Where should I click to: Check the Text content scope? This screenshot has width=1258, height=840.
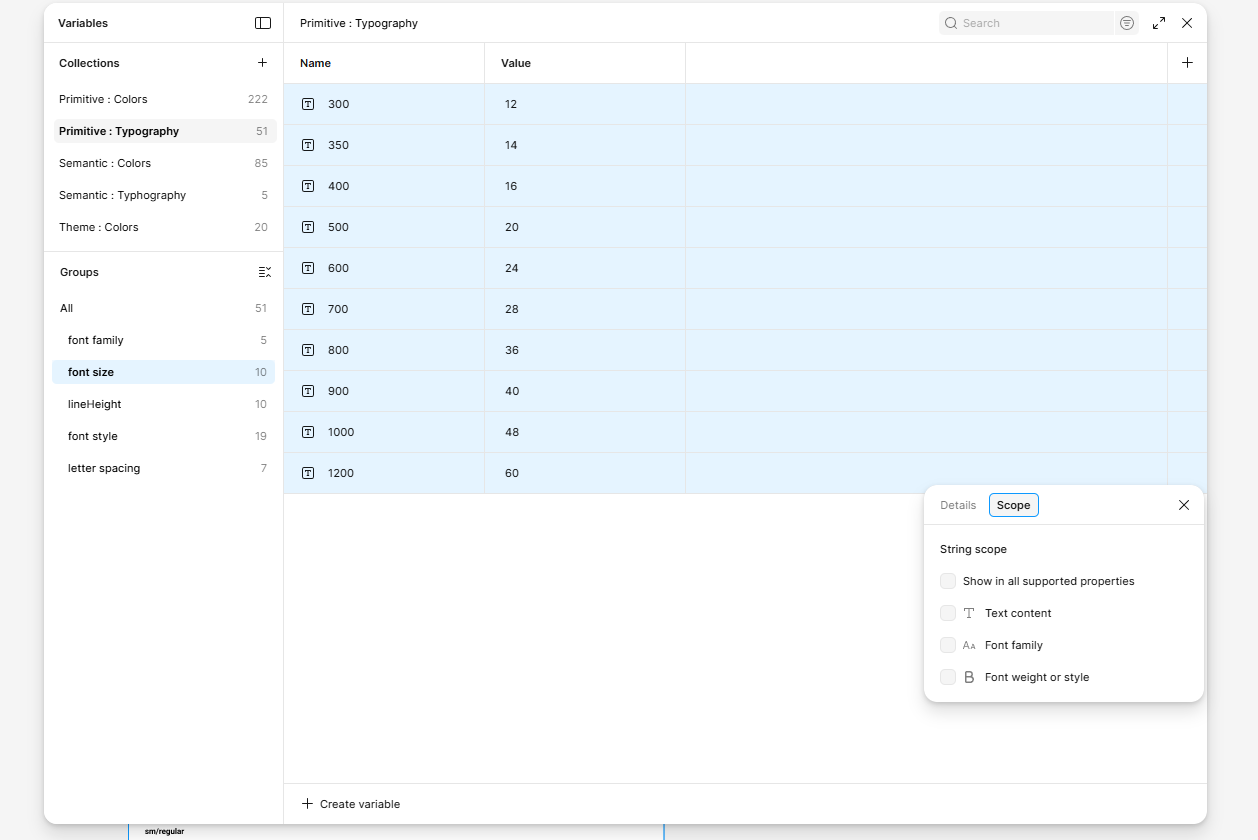948,613
